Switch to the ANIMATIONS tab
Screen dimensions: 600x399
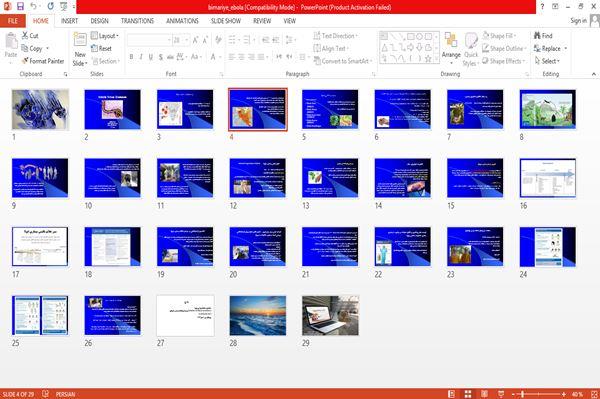[182, 21]
